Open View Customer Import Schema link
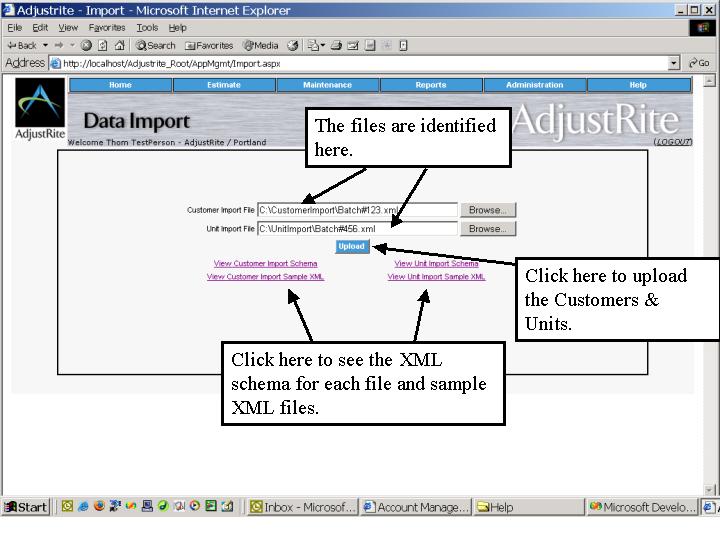Image resolution: width=720 pixels, height=540 pixels. [x=265, y=264]
